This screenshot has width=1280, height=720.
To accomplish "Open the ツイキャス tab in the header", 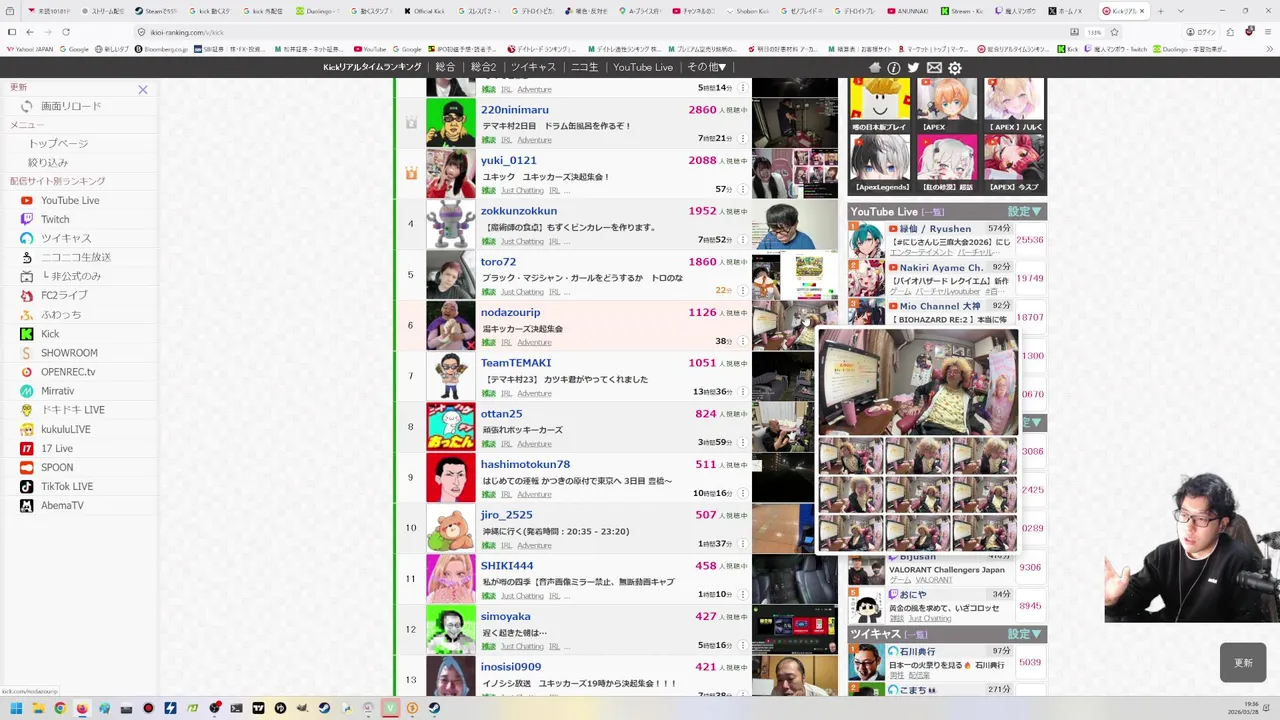I will (x=533, y=67).
